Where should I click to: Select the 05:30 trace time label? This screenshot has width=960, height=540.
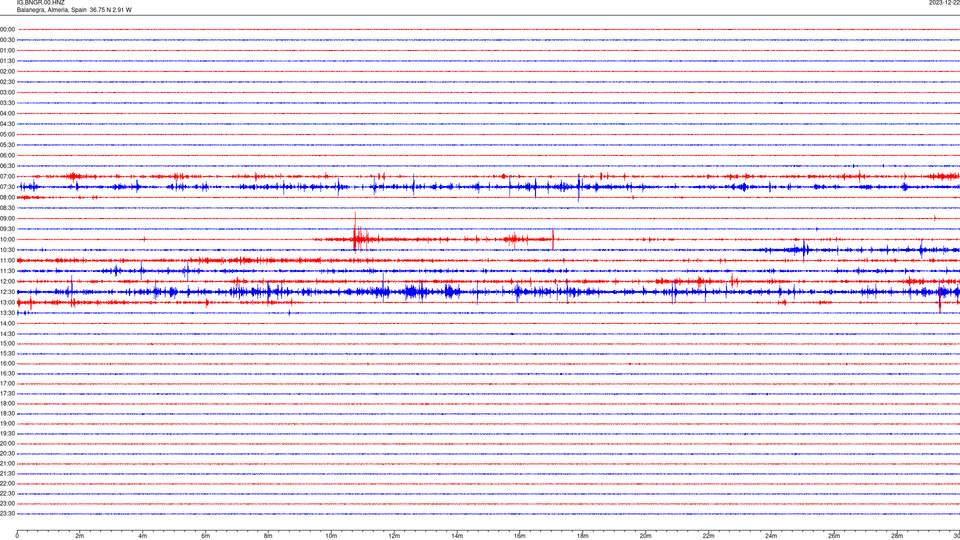[x=7, y=144]
